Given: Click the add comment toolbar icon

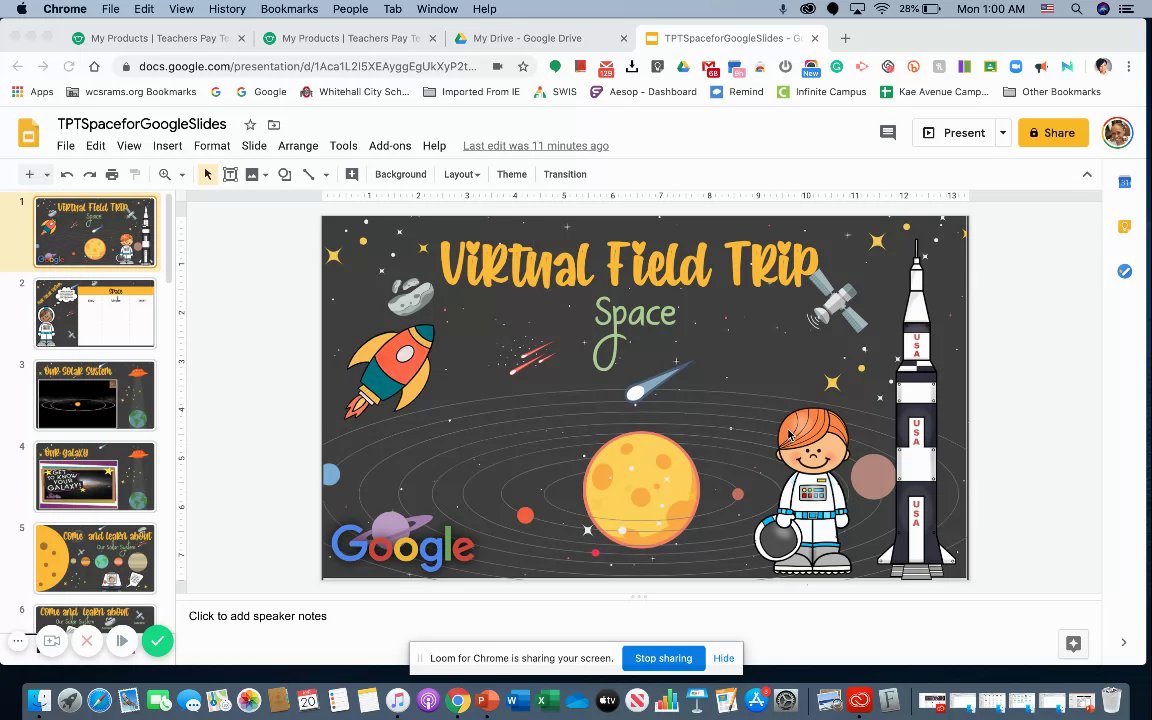Looking at the screenshot, I should pos(352,174).
